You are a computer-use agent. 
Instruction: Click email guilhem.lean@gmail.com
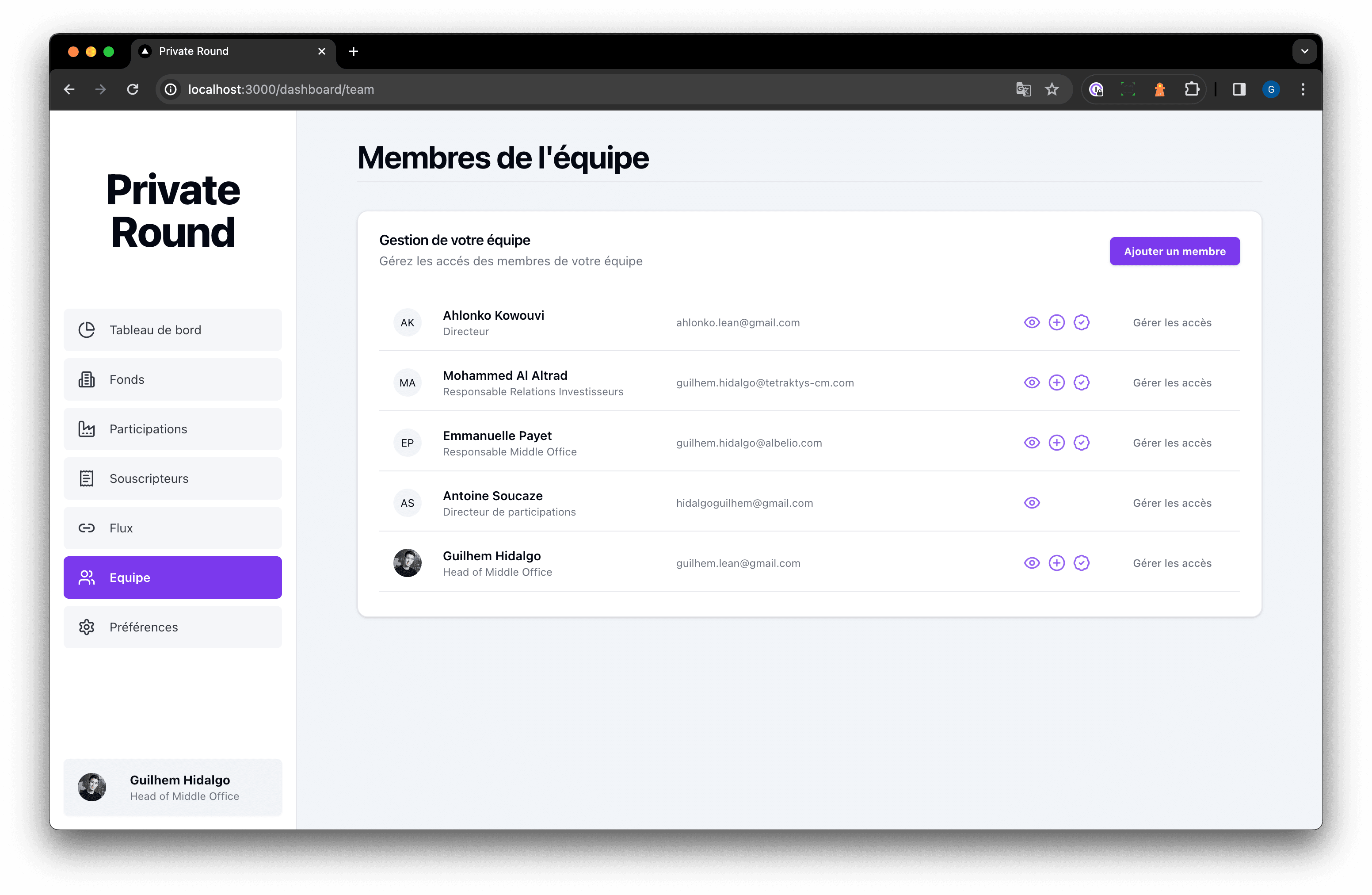738,563
